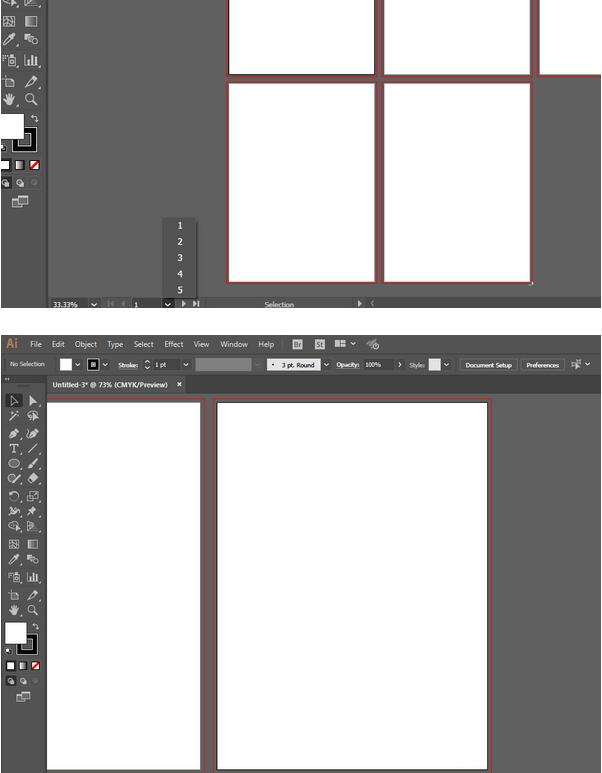Swap fill and stroke in Untitled-3 toolbar
The height and width of the screenshot is (773, 602).
[35, 627]
